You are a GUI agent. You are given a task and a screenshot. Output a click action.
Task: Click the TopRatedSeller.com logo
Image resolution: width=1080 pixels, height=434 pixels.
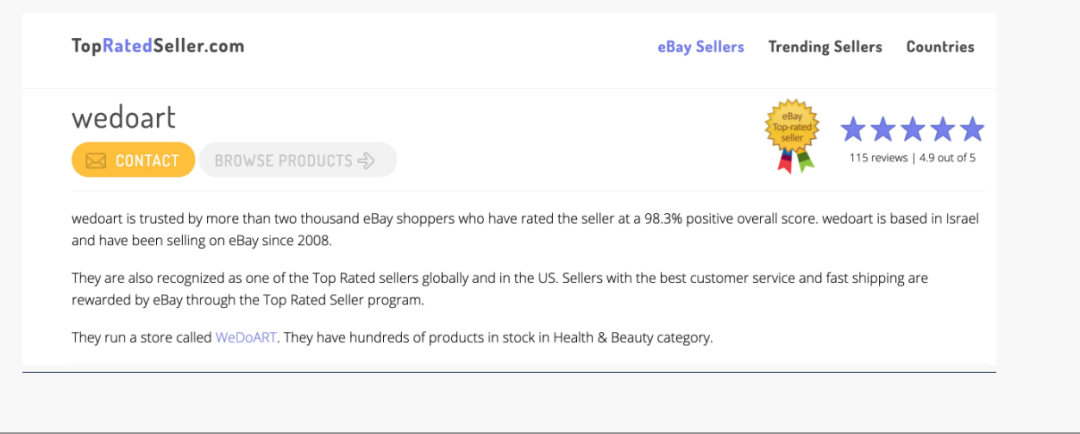tap(158, 46)
